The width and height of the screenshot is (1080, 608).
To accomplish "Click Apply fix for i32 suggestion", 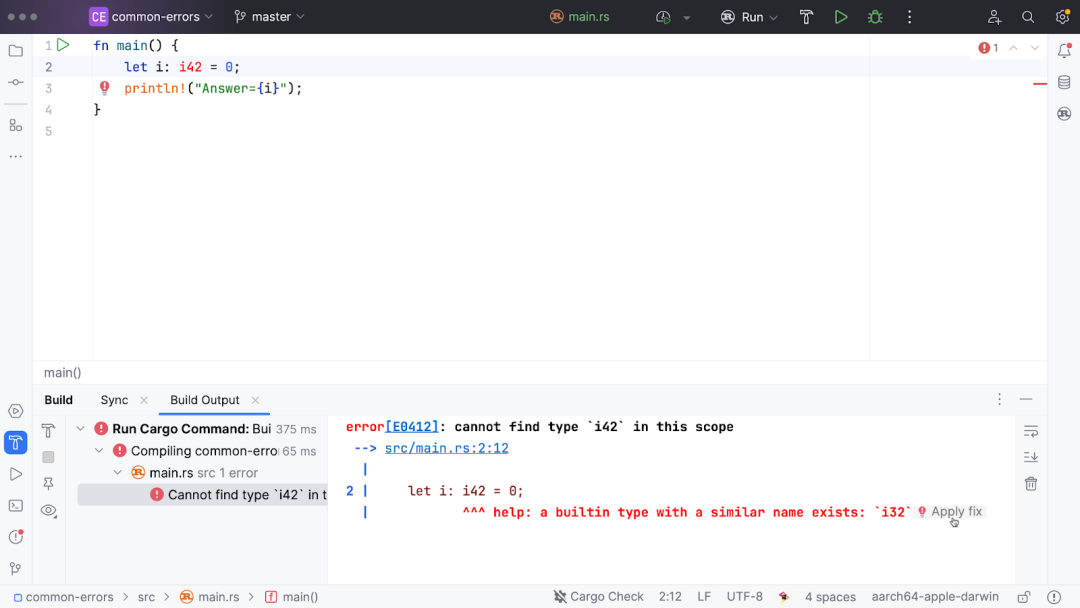I will (x=951, y=512).
